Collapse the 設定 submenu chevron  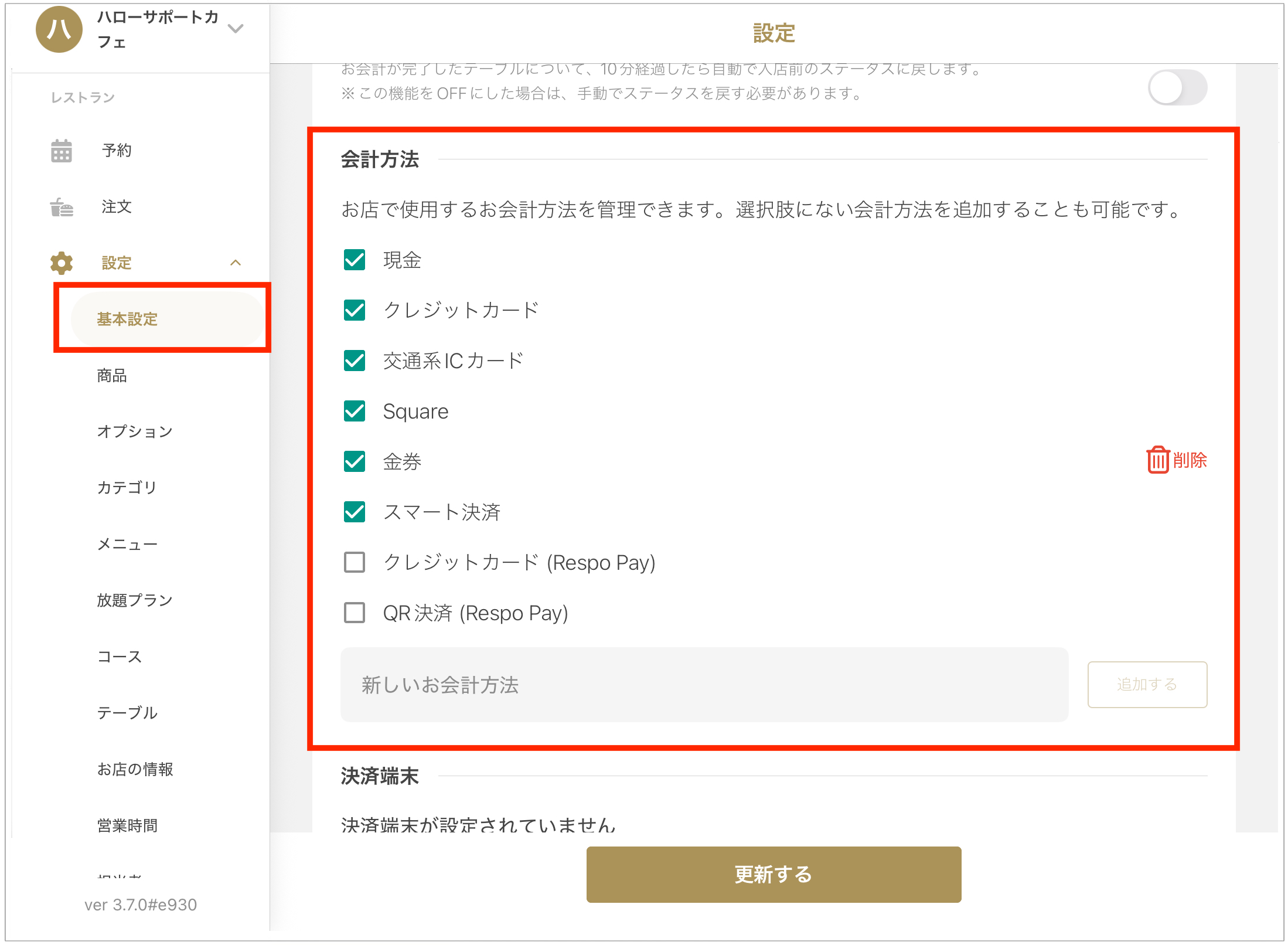click(x=236, y=263)
